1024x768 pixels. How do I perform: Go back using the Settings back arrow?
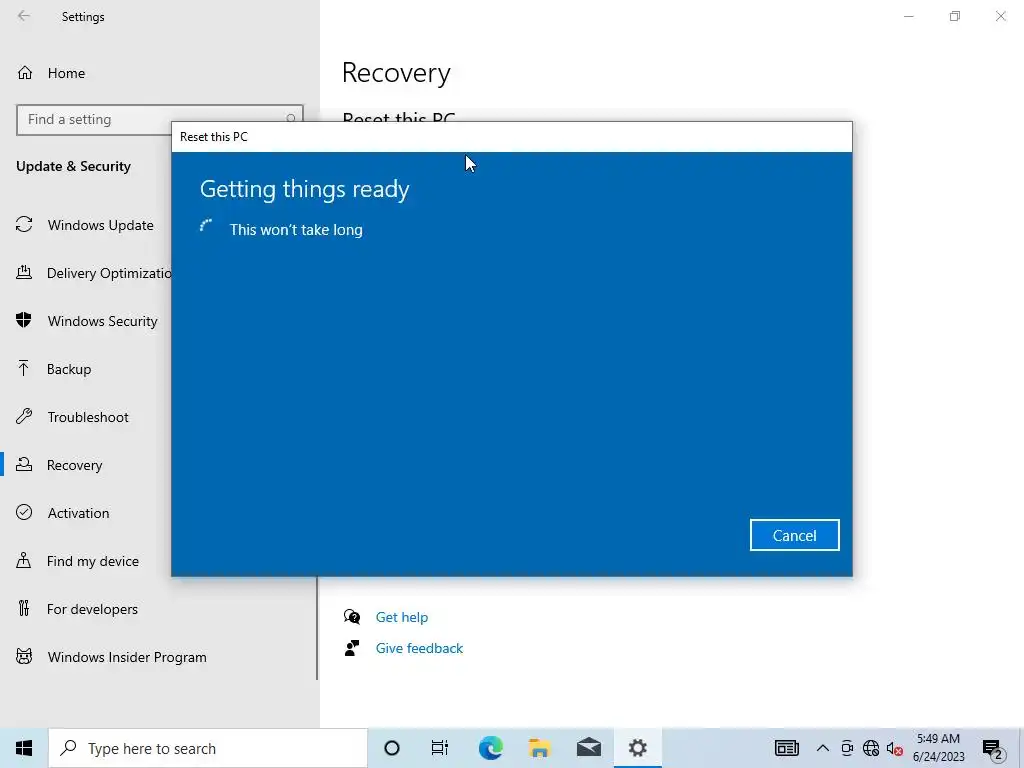24,16
